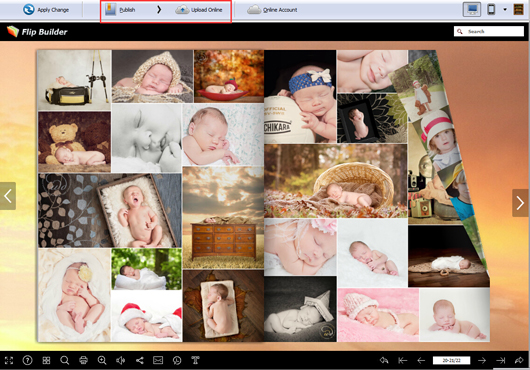Open the search magnifier in bottom toolbar
The height and width of the screenshot is (370, 530).
[65, 361]
